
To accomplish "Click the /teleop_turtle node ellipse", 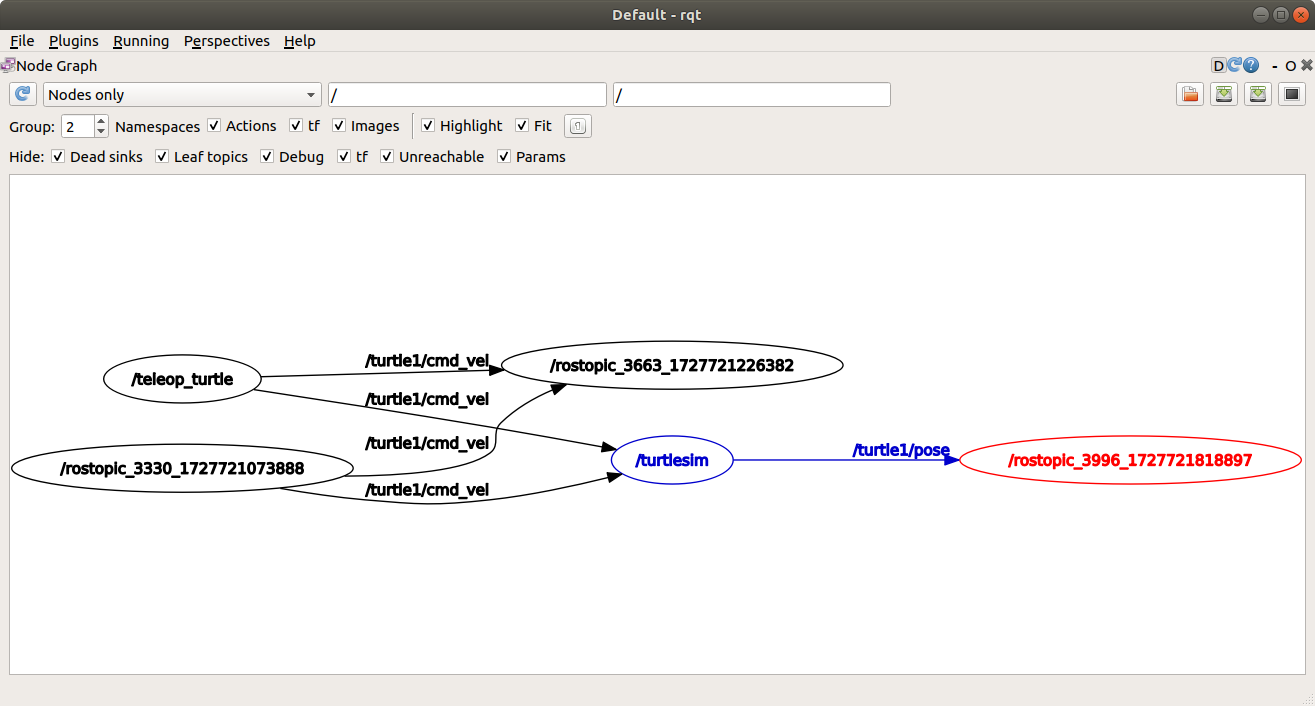I will tap(181, 379).
